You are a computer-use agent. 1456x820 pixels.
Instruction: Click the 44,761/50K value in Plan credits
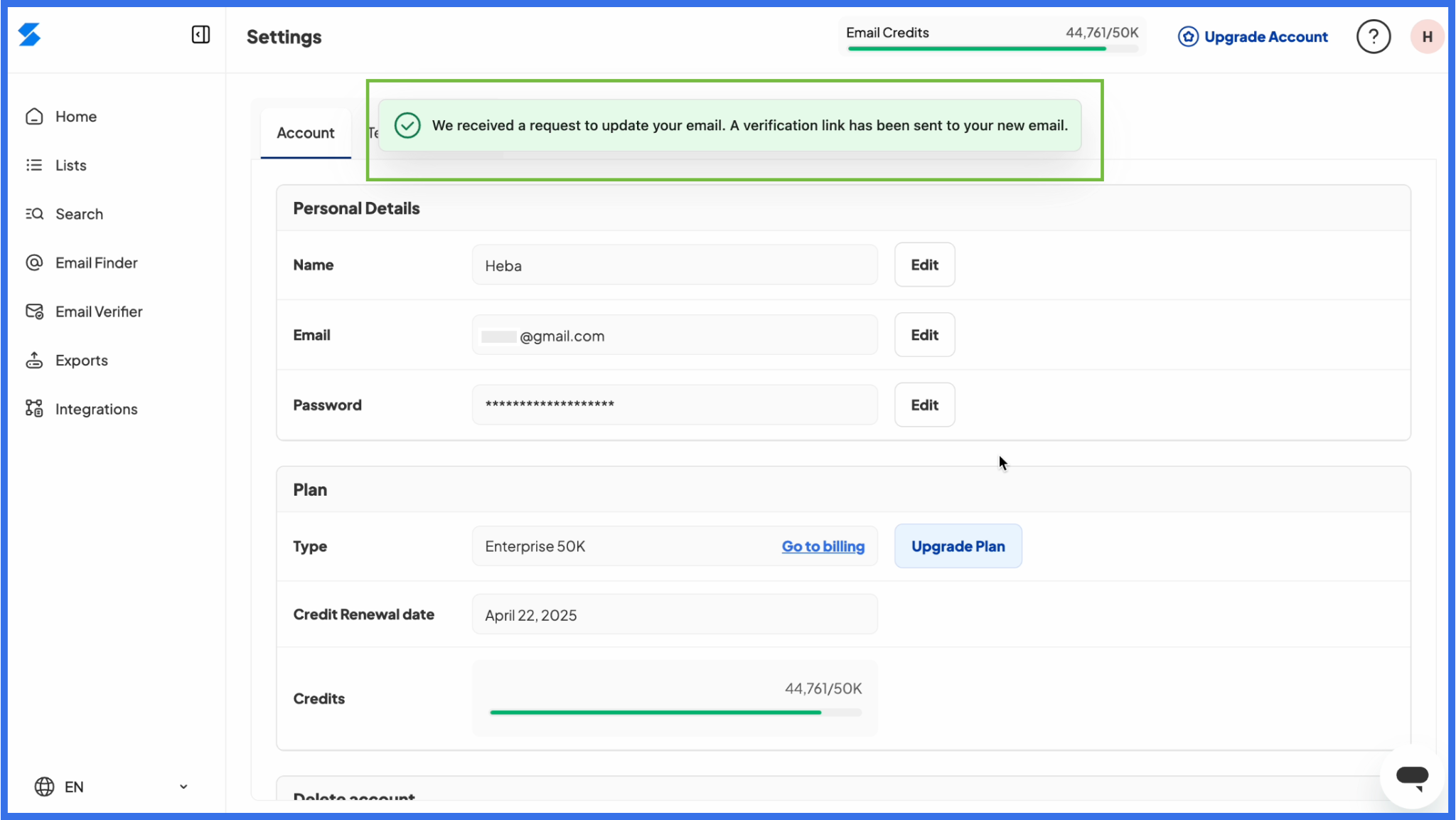coord(823,688)
